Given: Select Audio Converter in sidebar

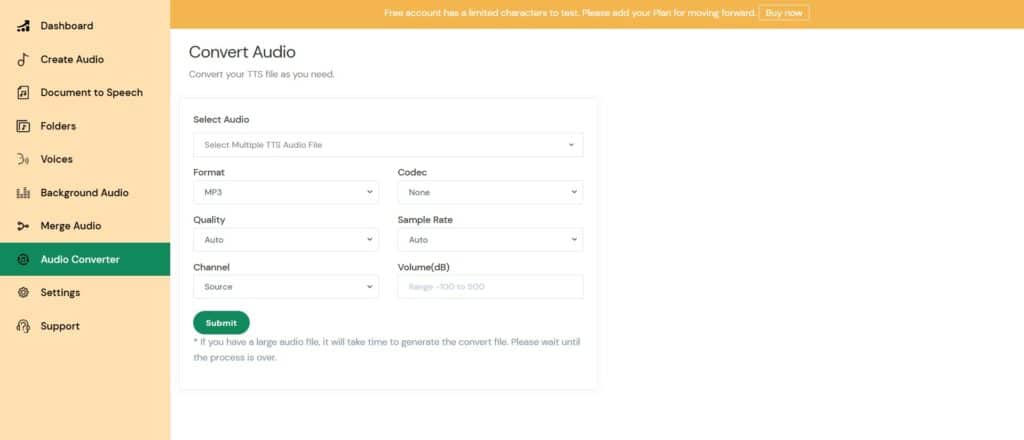Looking at the screenshot, I should [85, 259].
